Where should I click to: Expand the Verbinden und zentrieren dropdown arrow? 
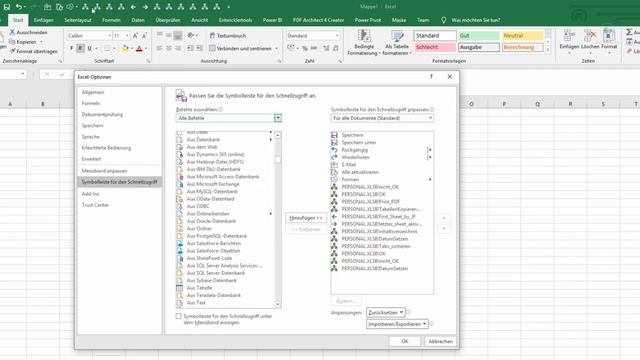pos(277,49)
